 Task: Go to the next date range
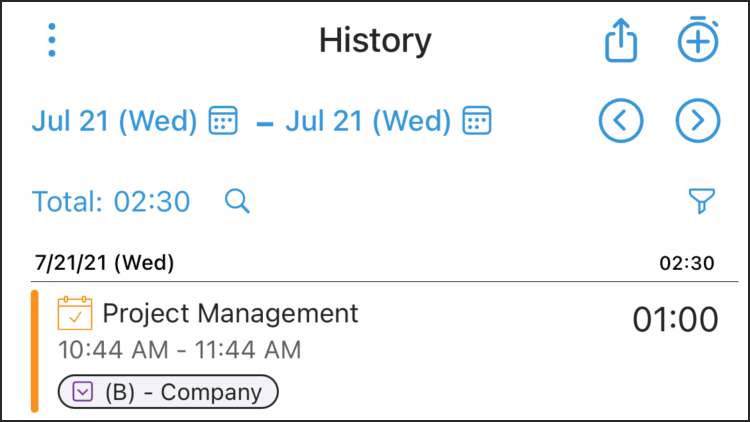[697, 121]
